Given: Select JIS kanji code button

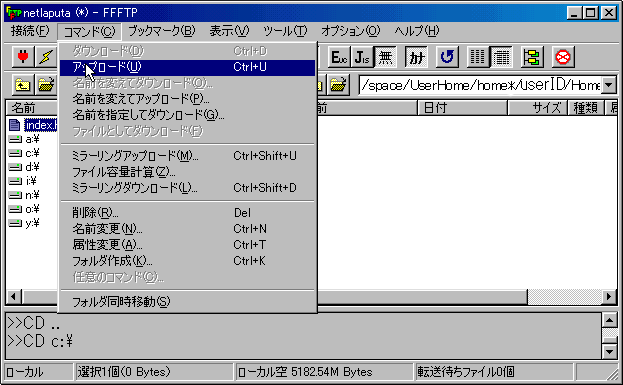Looking at the screenshot, I should (362, 57).
